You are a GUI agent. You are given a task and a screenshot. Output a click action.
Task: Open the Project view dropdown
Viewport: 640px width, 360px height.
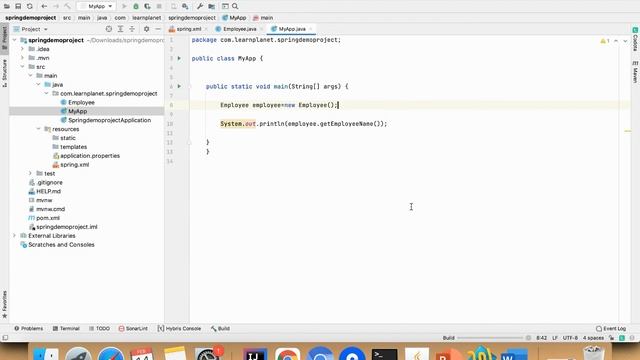pyautogui.click(x=31, y=29)
